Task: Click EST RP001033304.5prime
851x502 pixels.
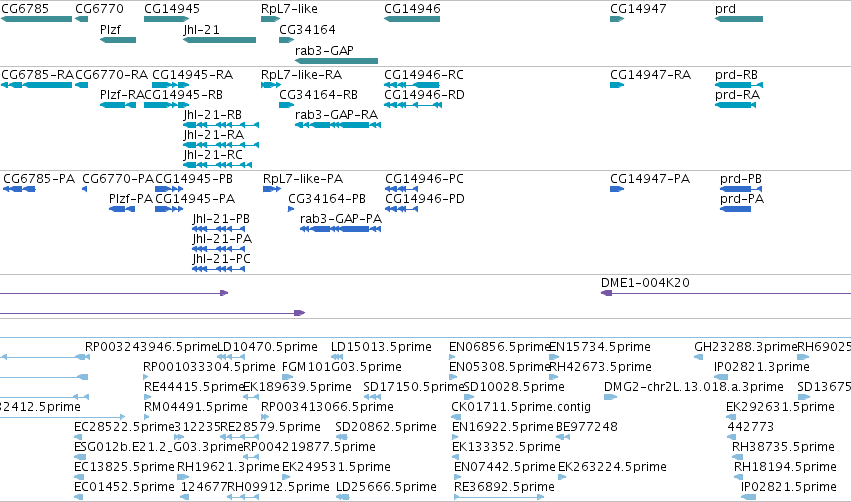Action: tap(146, 377)
